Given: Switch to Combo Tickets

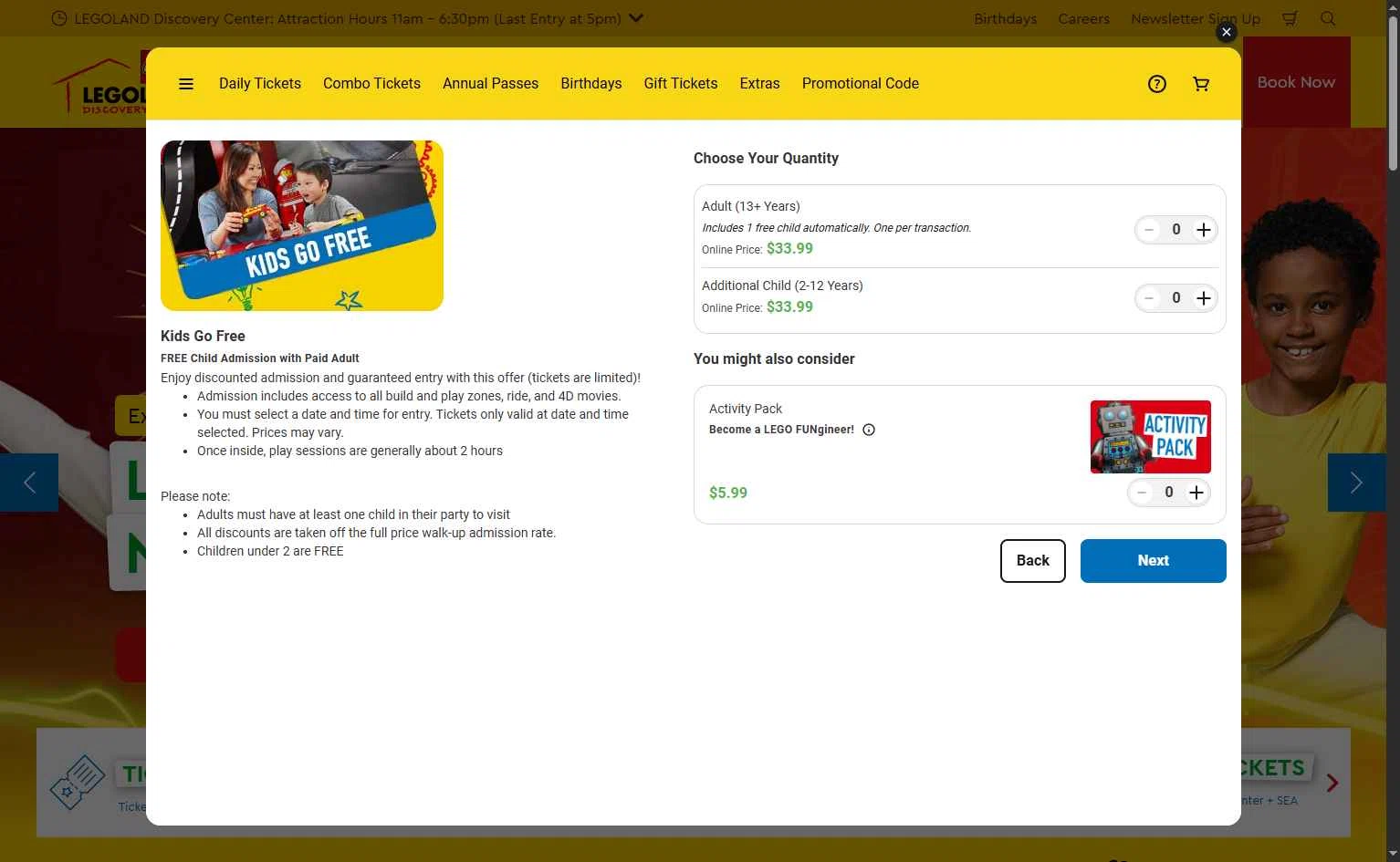Looking at the screenshot, I should click(x=371, y=84).
